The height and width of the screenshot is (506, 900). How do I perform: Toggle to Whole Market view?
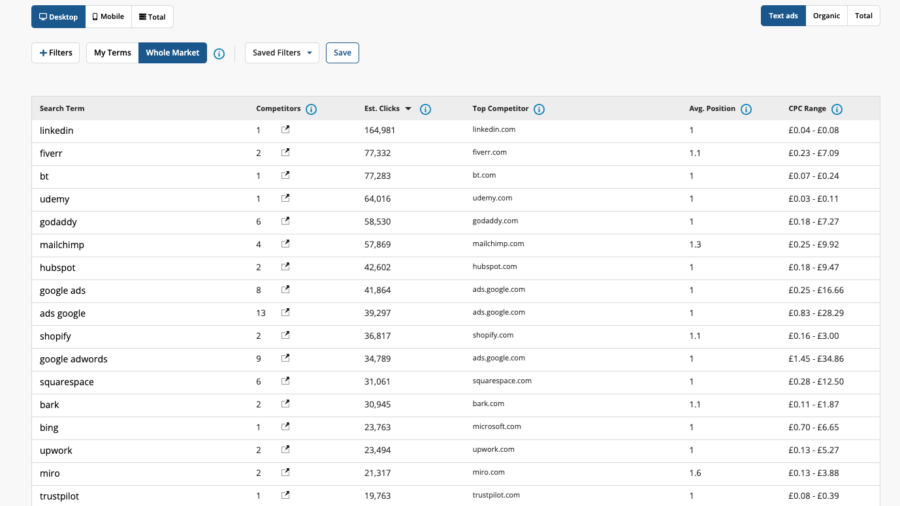[172, 53]
